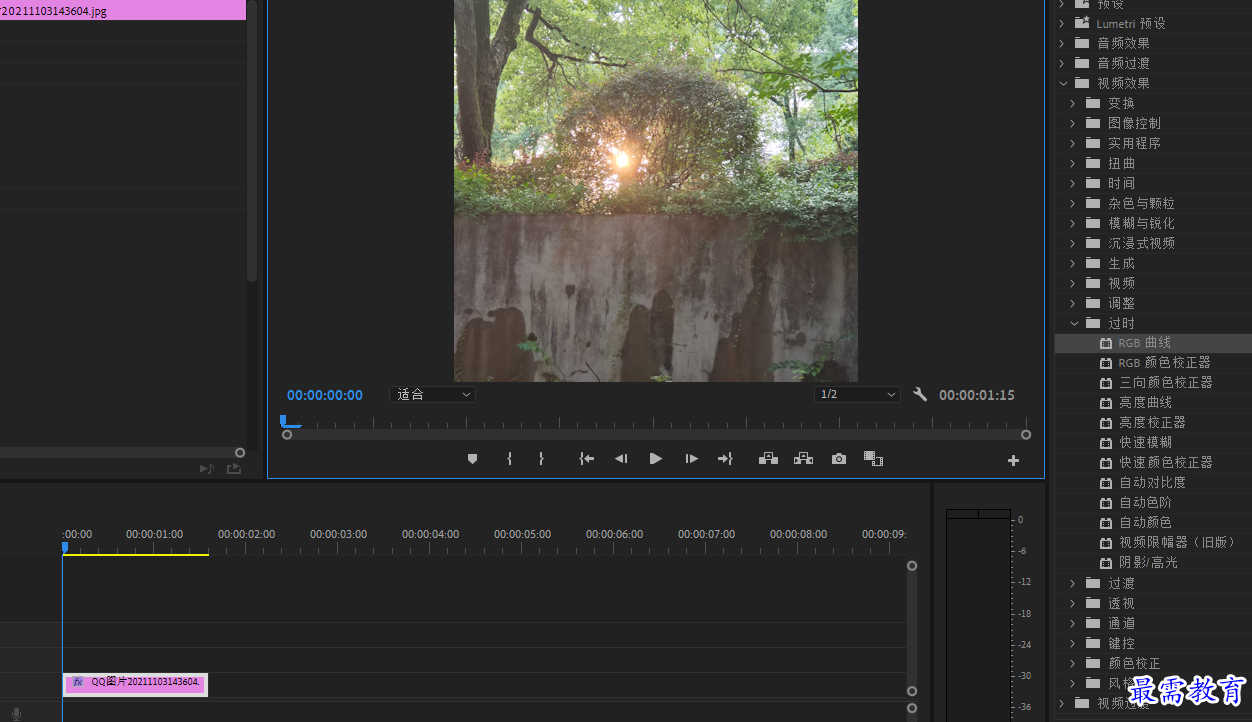Screen dimensions: 1252x722
Task: Click the 00:00:01:15 duration readout
Action: (977, 395)
